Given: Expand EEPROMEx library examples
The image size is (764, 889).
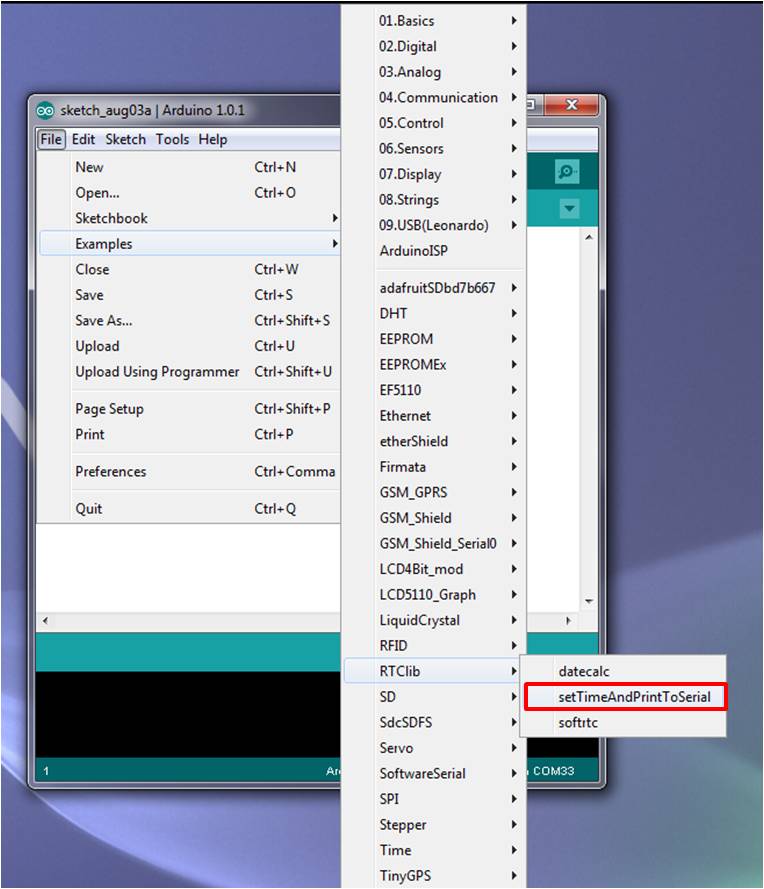Looking at the screenshot, I should tap(434, 365).
